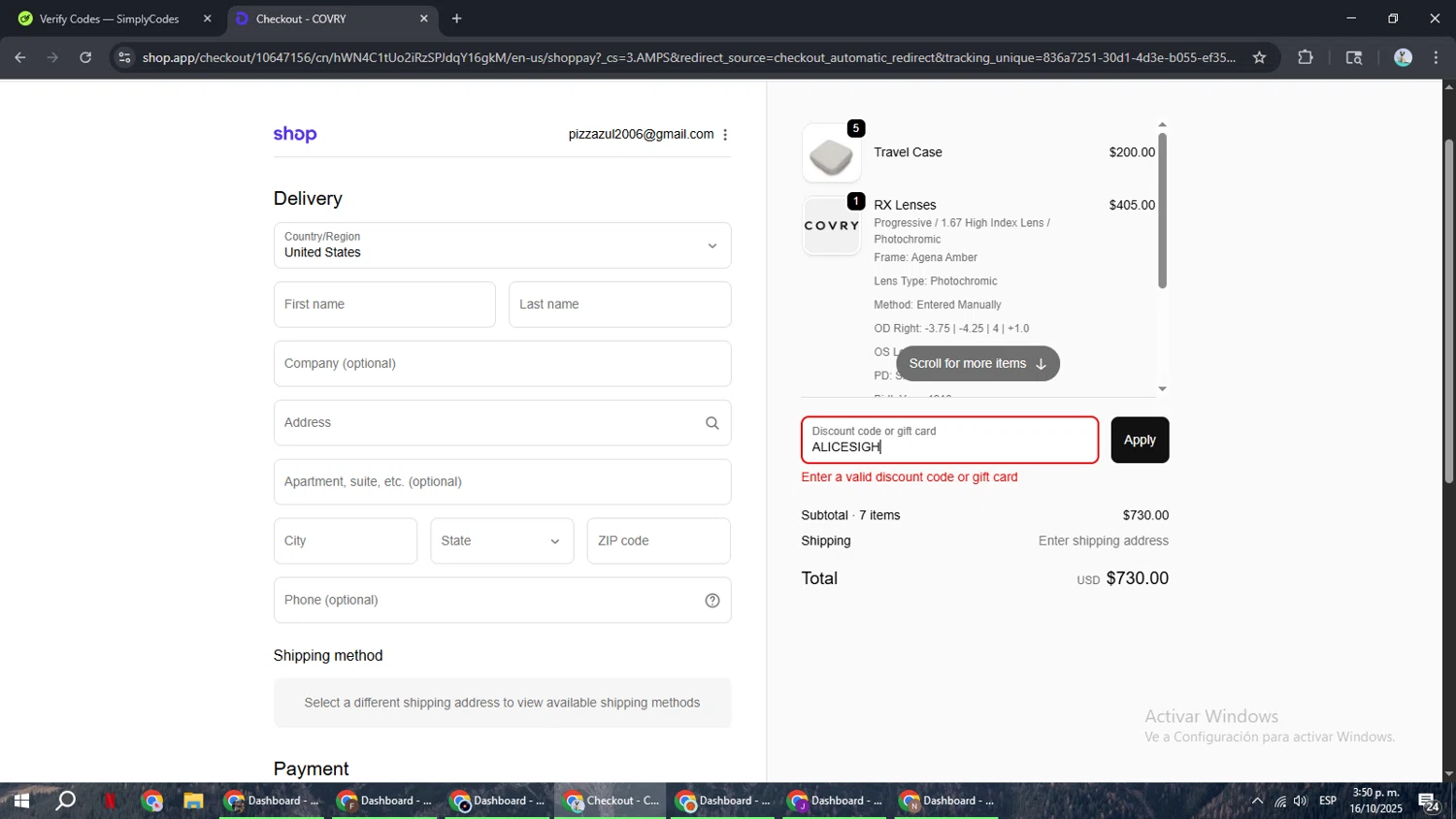Click the Total USD $730.00 amount
The image size is (1456, 819).
[x=1123, y=578]
